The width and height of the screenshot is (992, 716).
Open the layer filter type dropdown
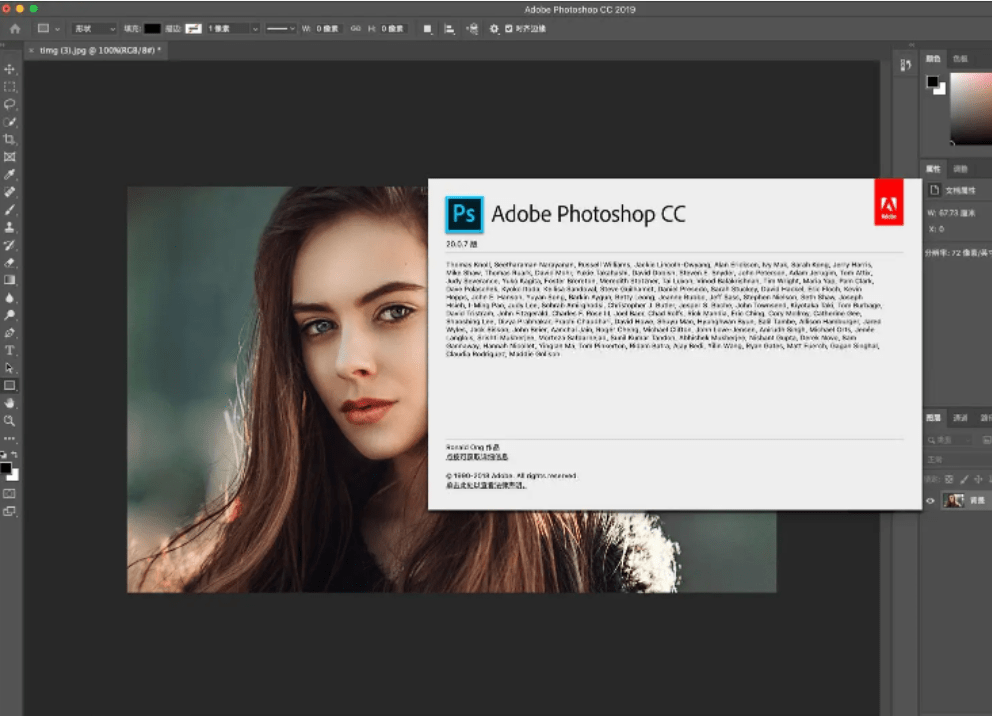coord(948,440)
